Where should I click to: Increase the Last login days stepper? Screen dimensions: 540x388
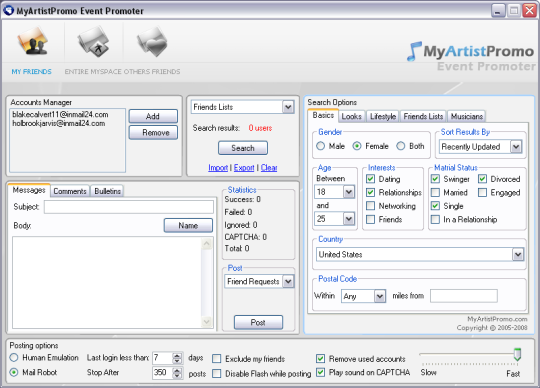pos(177,356)
